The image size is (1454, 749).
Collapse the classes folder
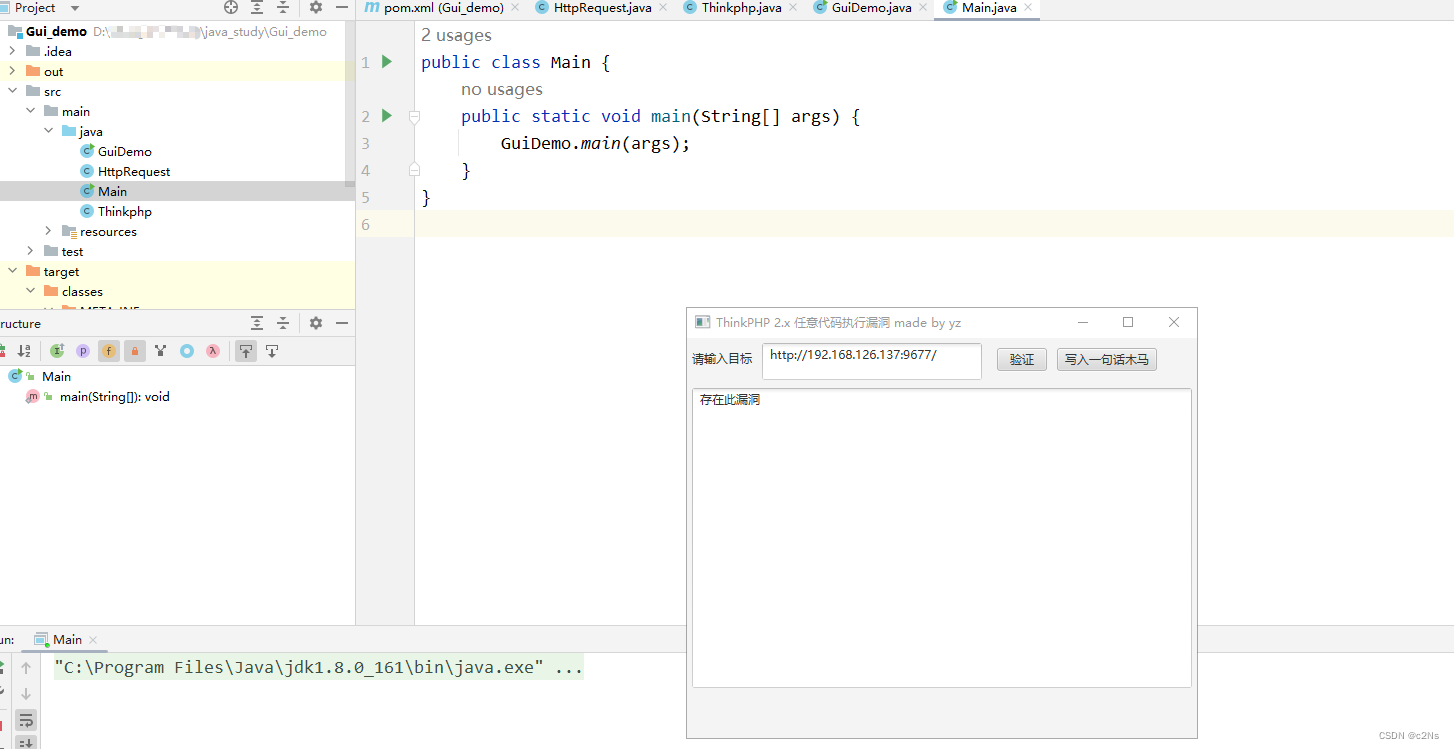point(31,291)
